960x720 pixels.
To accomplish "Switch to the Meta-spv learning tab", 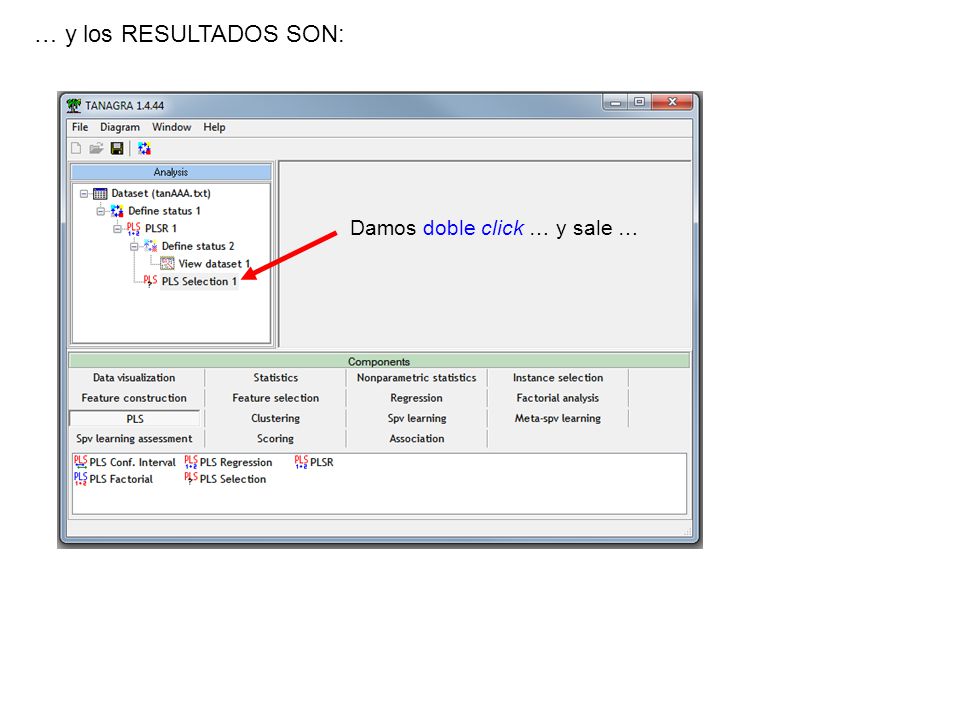I will tap(558, 418).
